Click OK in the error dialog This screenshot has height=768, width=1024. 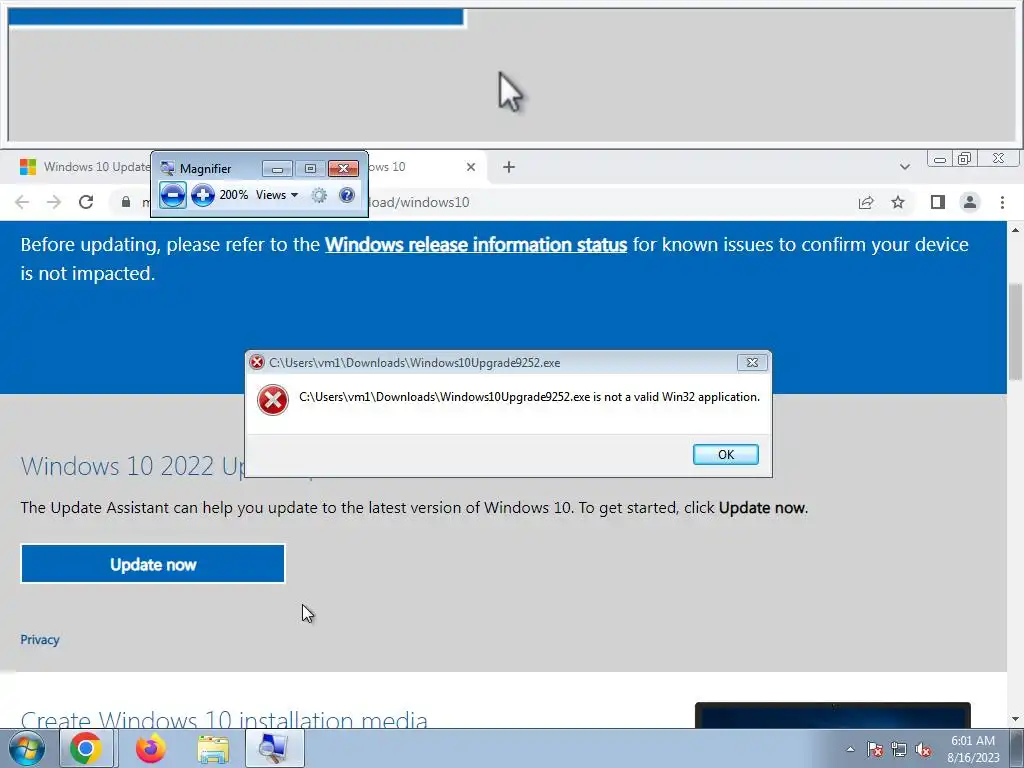pyautogui.click(x=726, y=455)
